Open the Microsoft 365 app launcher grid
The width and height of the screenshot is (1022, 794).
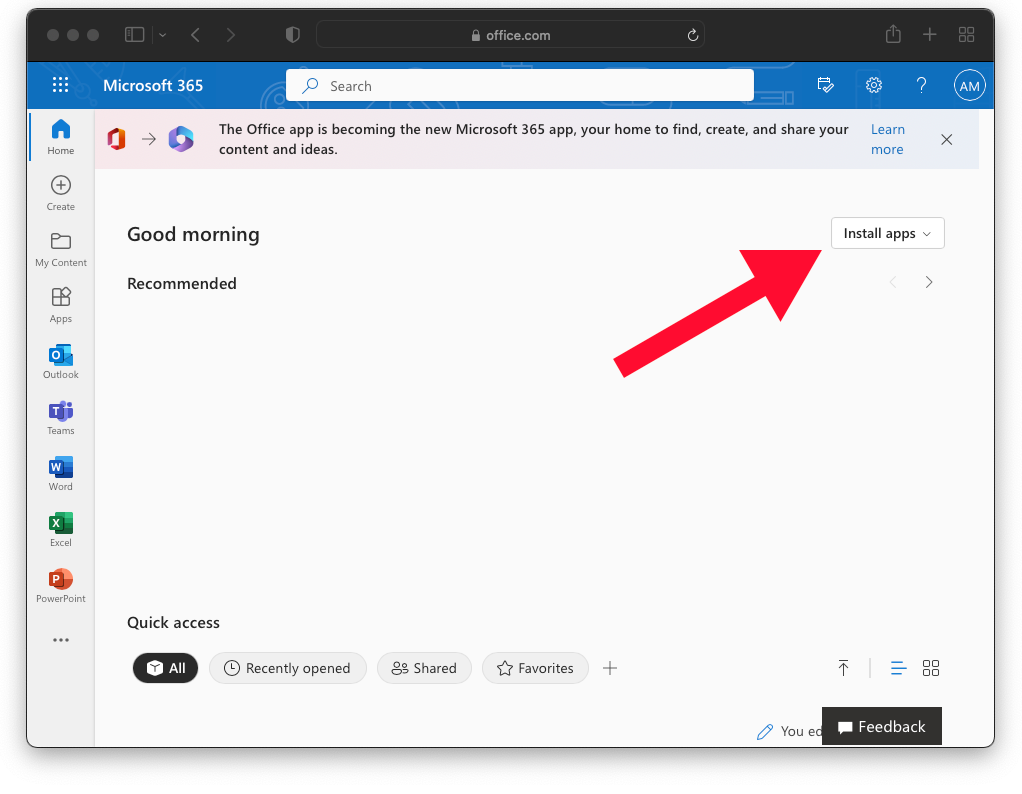point(60,86)
